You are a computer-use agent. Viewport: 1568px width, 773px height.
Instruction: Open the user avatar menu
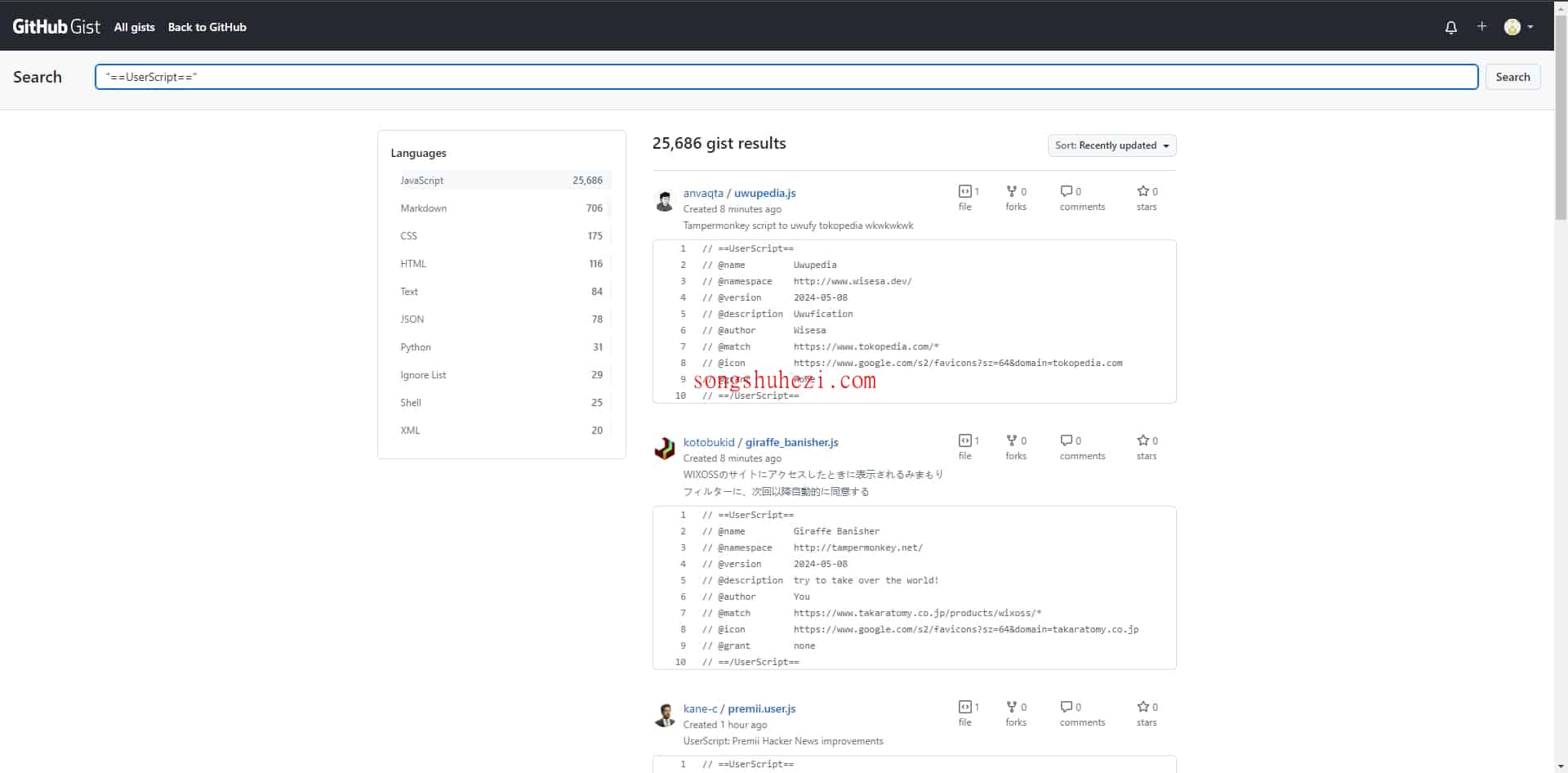pyautogui.click(x=1518, y=27)
